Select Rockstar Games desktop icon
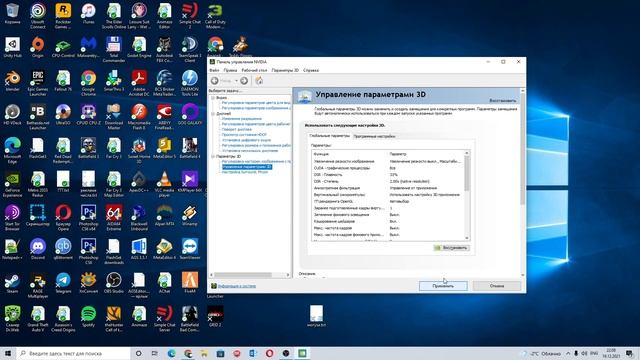The height and width of the screenshot is (360, 640). 63,16
